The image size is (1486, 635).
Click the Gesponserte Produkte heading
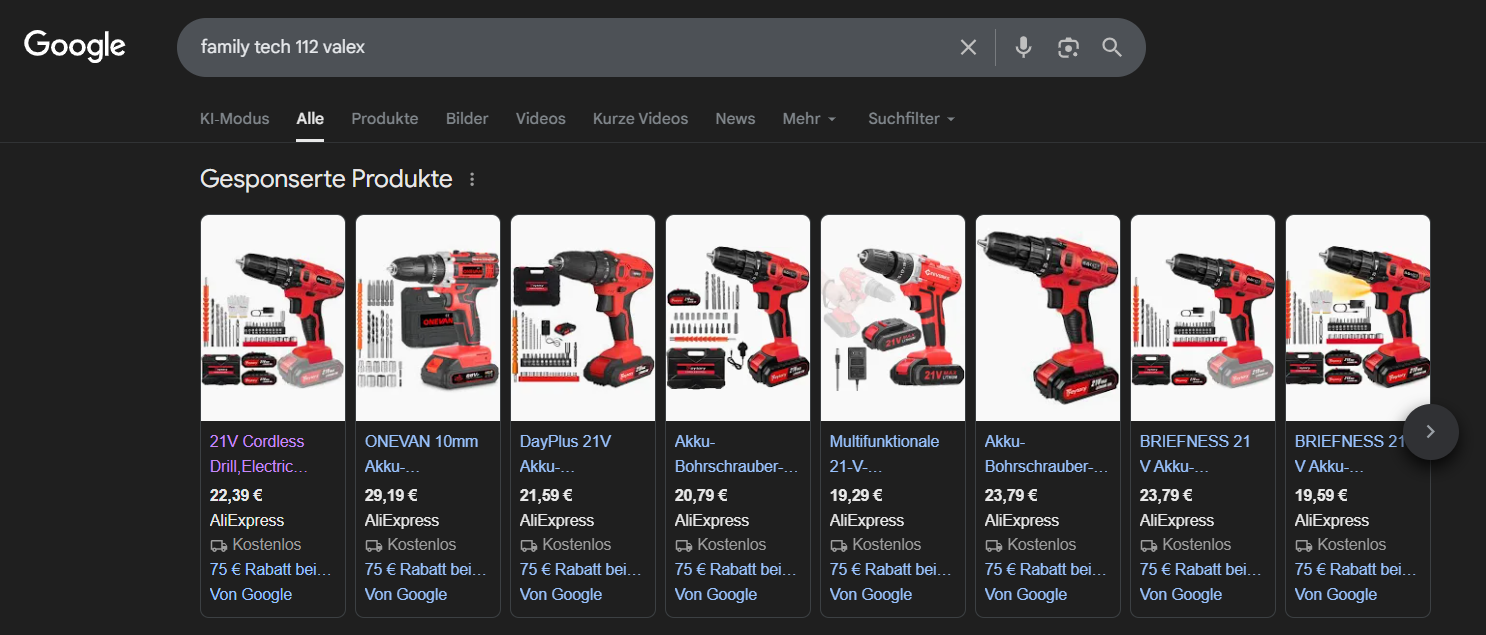[326, 179]
